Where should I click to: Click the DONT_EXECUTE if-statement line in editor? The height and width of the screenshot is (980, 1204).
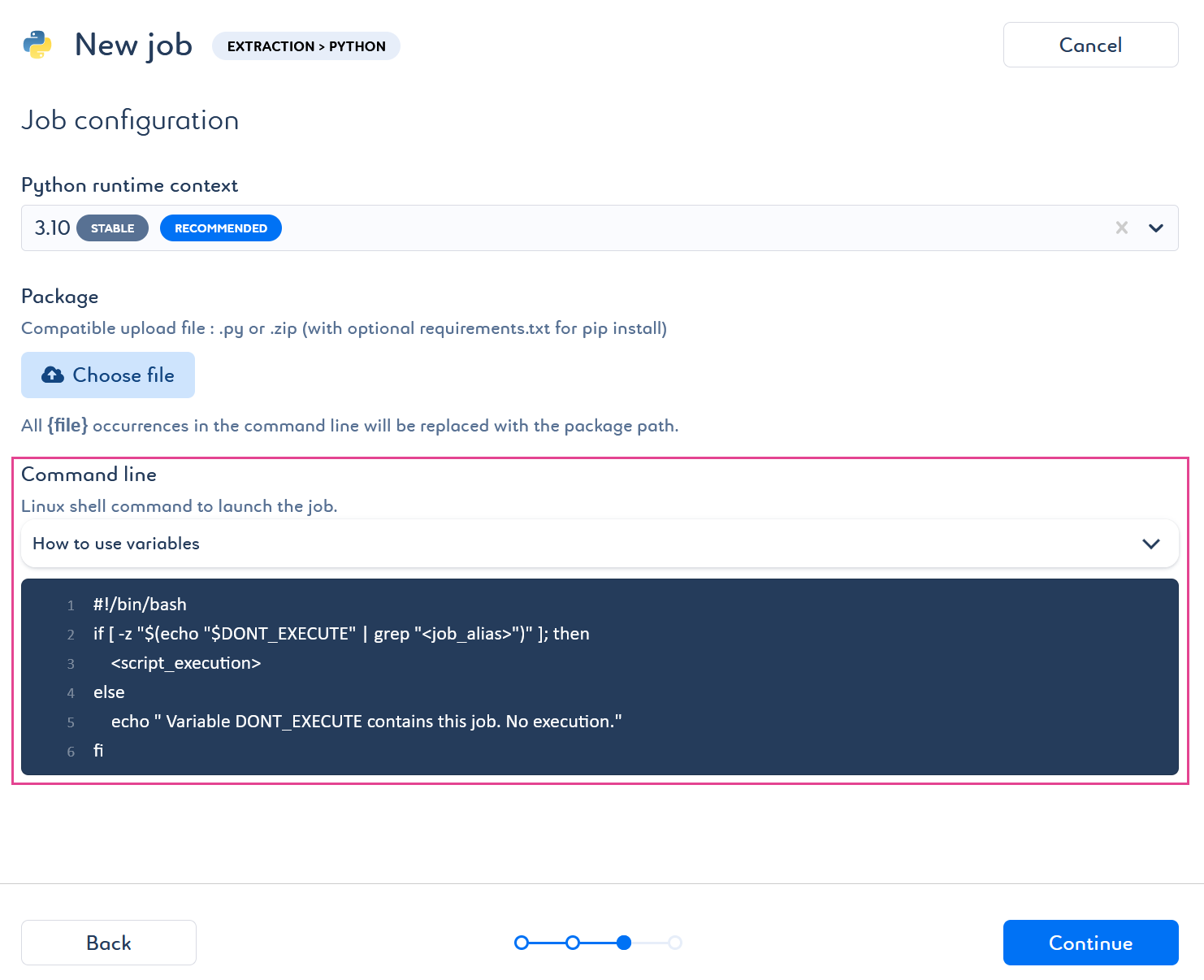(341, 634)
